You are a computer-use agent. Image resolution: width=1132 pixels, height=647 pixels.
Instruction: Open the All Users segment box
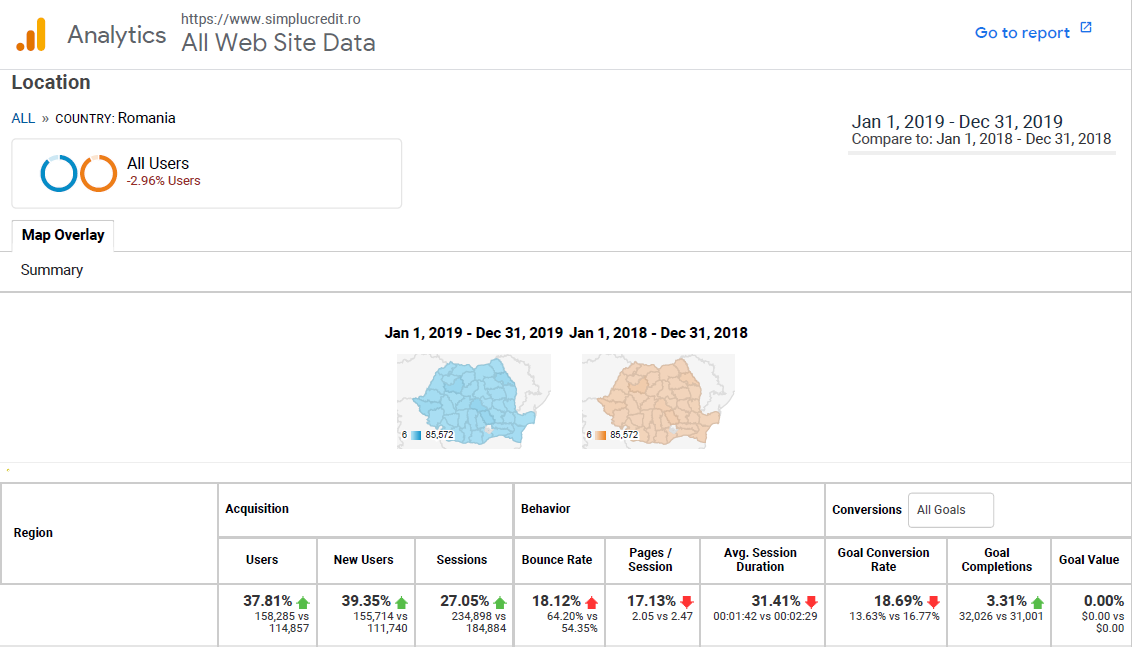[x=206, y=173]
